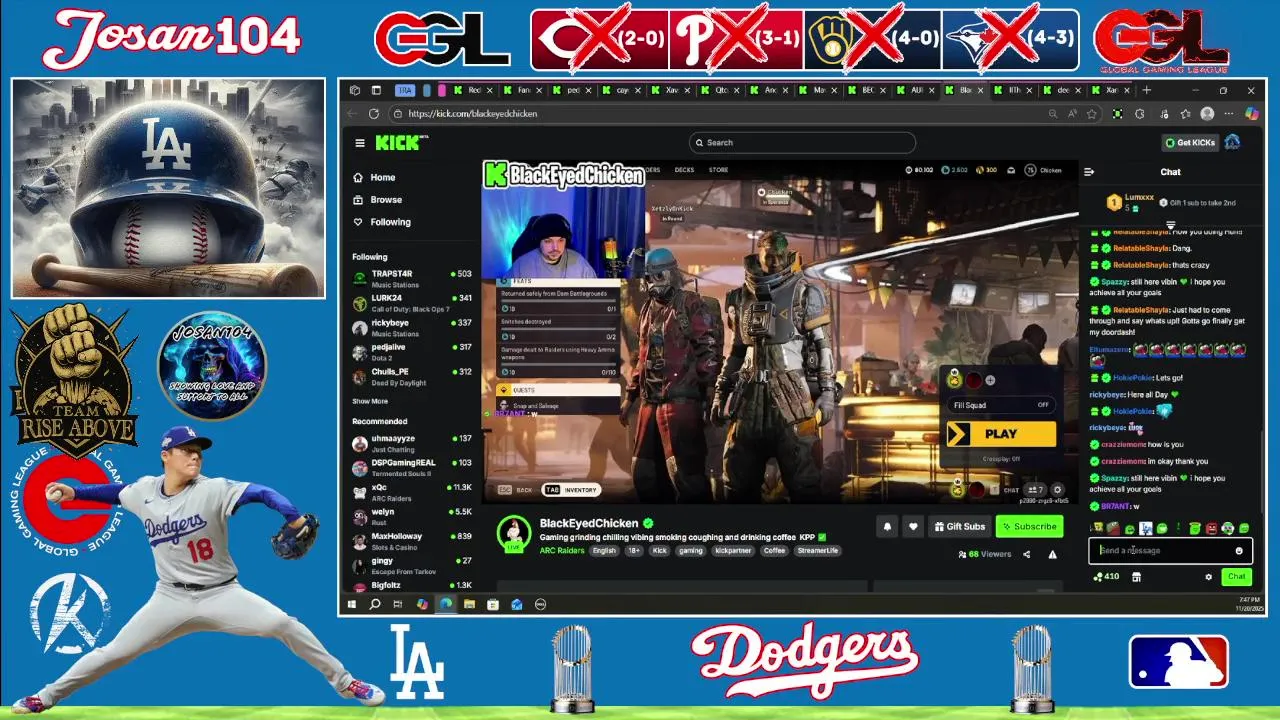Open Chuils_PE channel in Following list
The width and height of the screenshot is (1280, 720).
click(411, 376)
